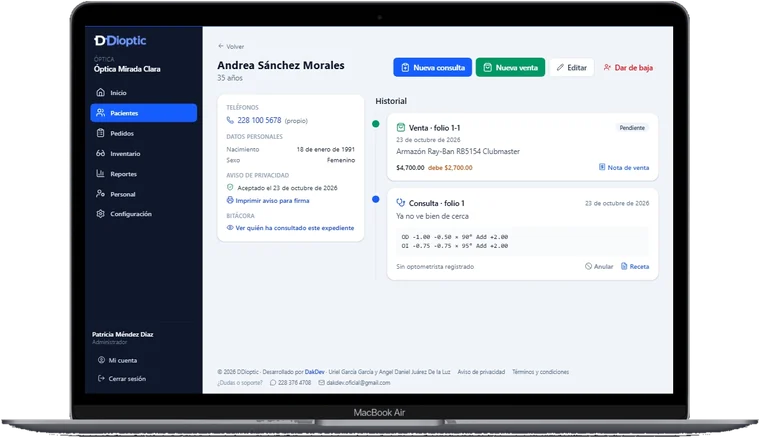
Task: Click the Editar button
Action: pyautogui.click(x=572, y=68)
